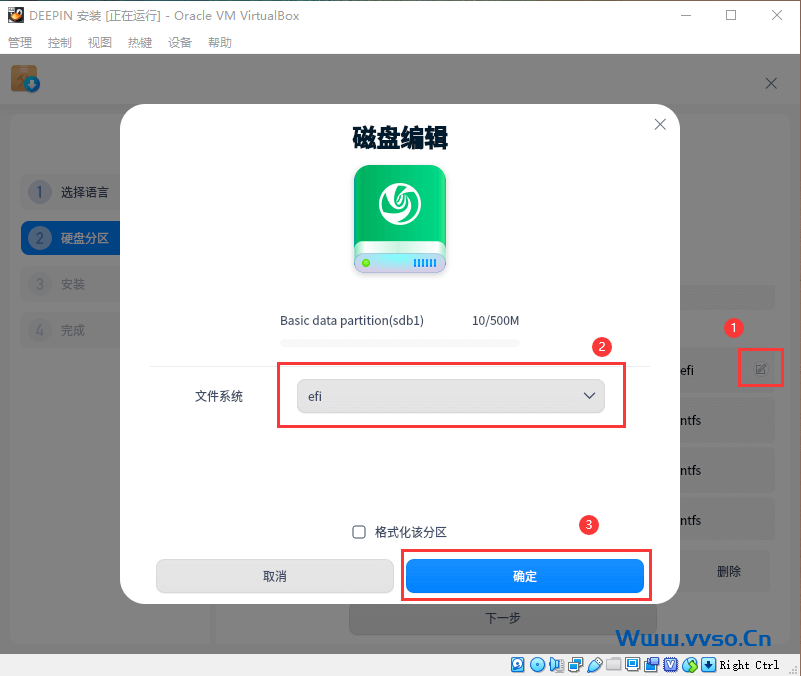The width and height of the screenshot is (801, 676).
Task: Click the audio speaker status icon
Action: 556,664
